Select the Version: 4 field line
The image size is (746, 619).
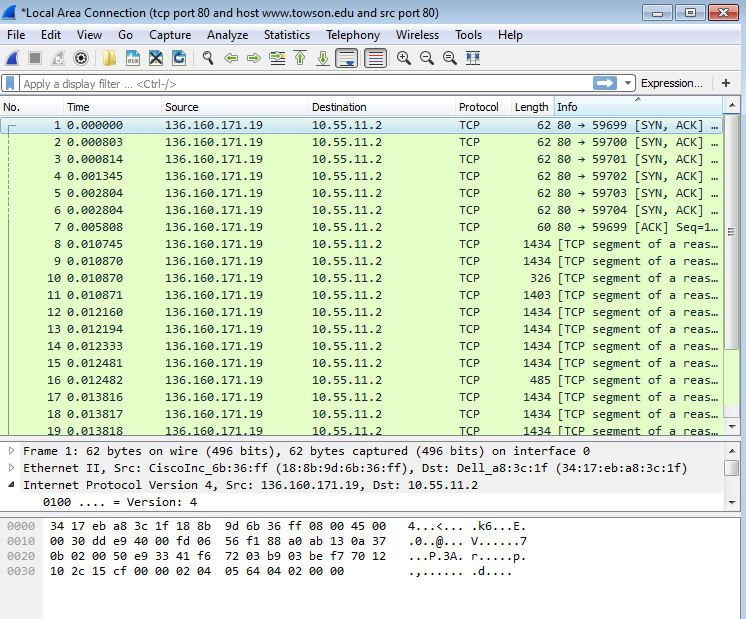pyautogui.click(x=119, y=502)
